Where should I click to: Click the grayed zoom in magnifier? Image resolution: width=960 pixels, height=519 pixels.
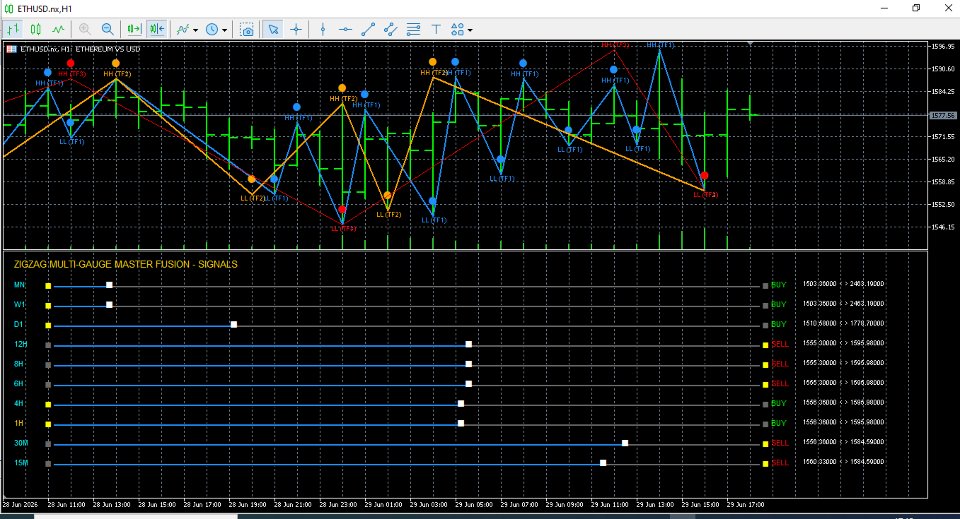pyautogui.click(x=85, y=29)
